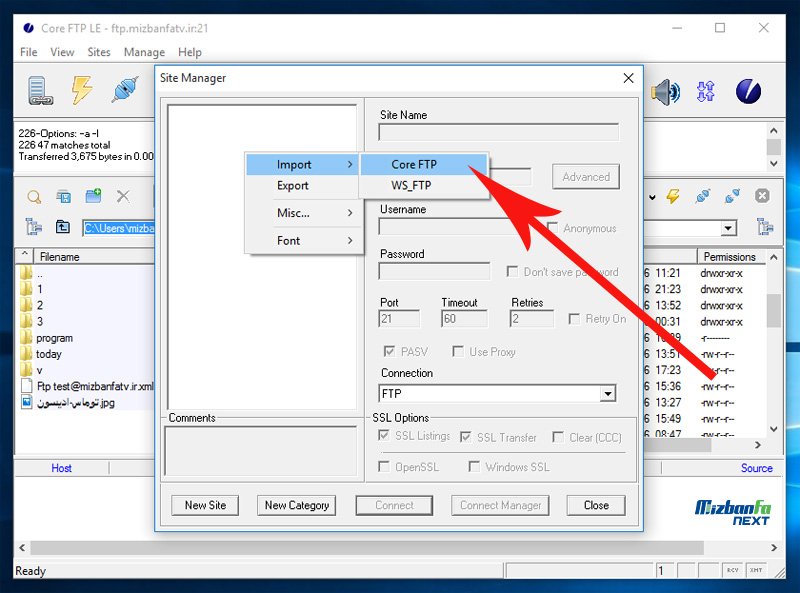Screen dimensions: 800x593
Task: Toggle the Anonymous checkbox
Action: [553, 228]
